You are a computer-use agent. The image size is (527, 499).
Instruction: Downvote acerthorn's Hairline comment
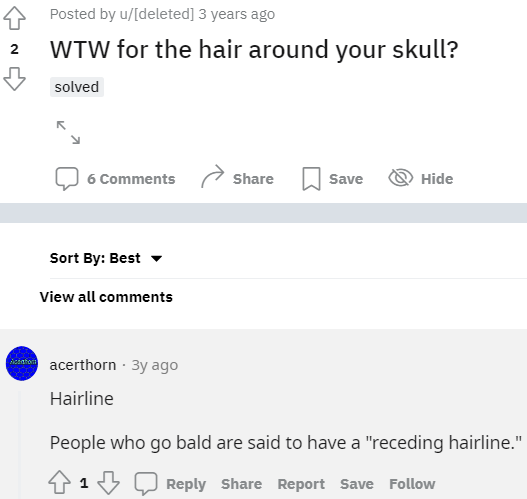coord(108,483)
